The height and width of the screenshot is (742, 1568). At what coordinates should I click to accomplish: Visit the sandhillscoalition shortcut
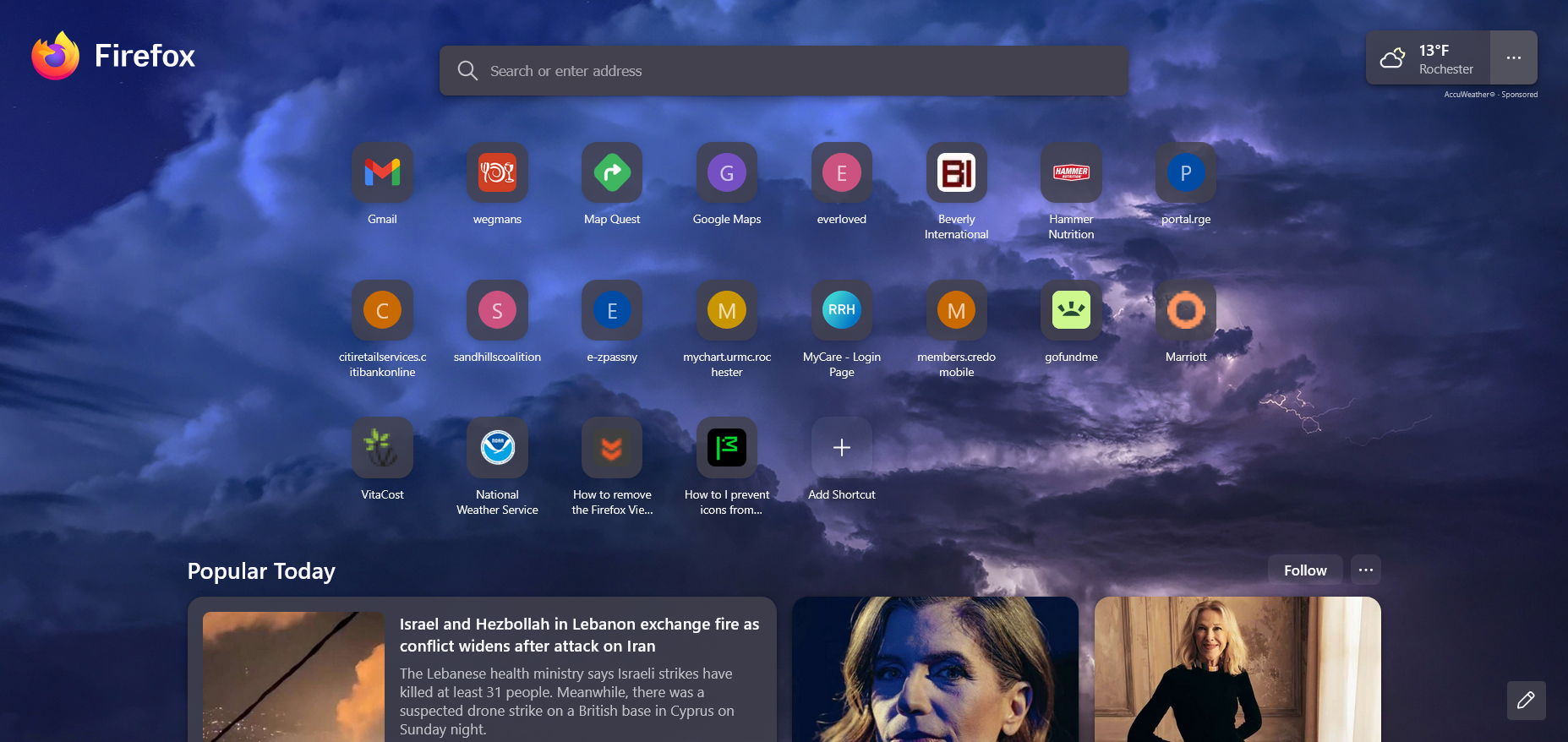pyautogui.click(x=497, y=310)
